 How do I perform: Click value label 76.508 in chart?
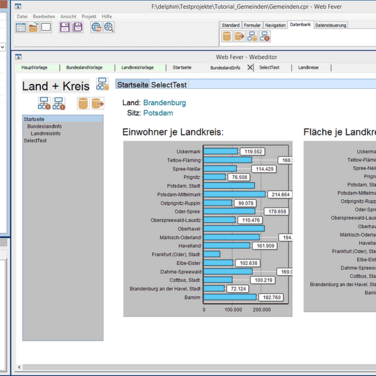(239, 177)
